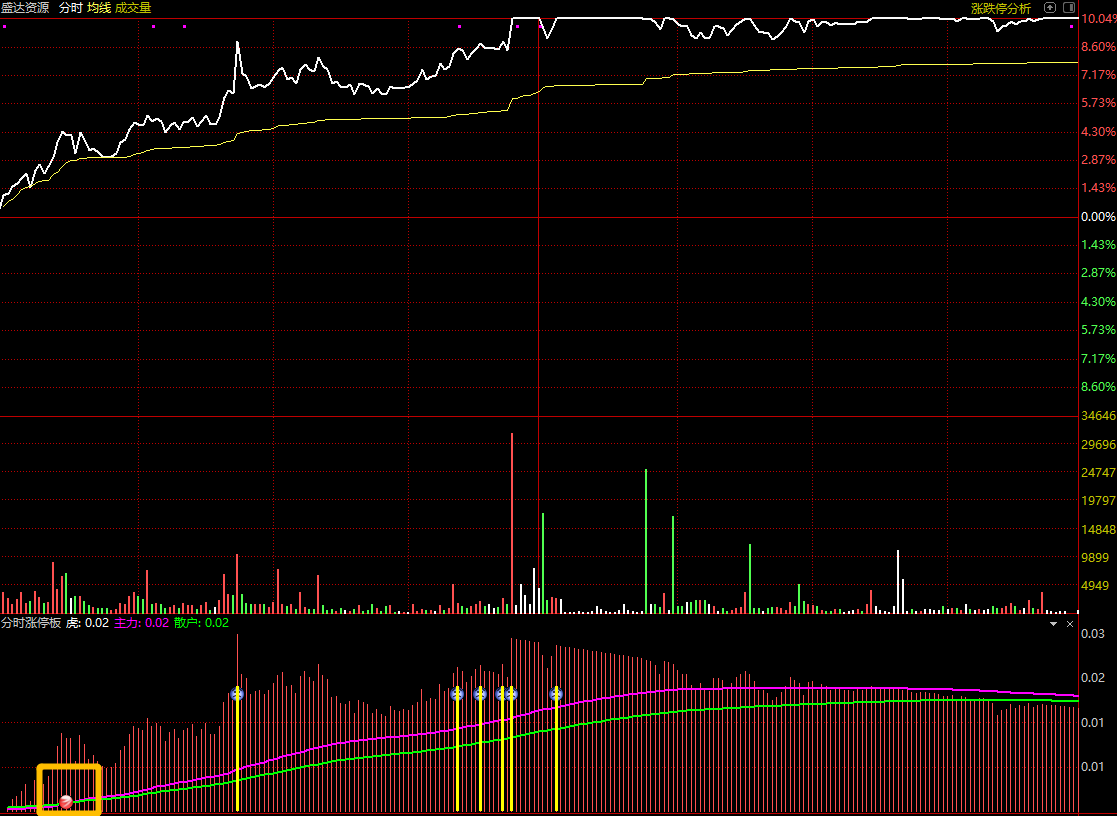Toggle the side panel layout icon
Viewport: 1117px width, 816px height.
(1069, 8)
